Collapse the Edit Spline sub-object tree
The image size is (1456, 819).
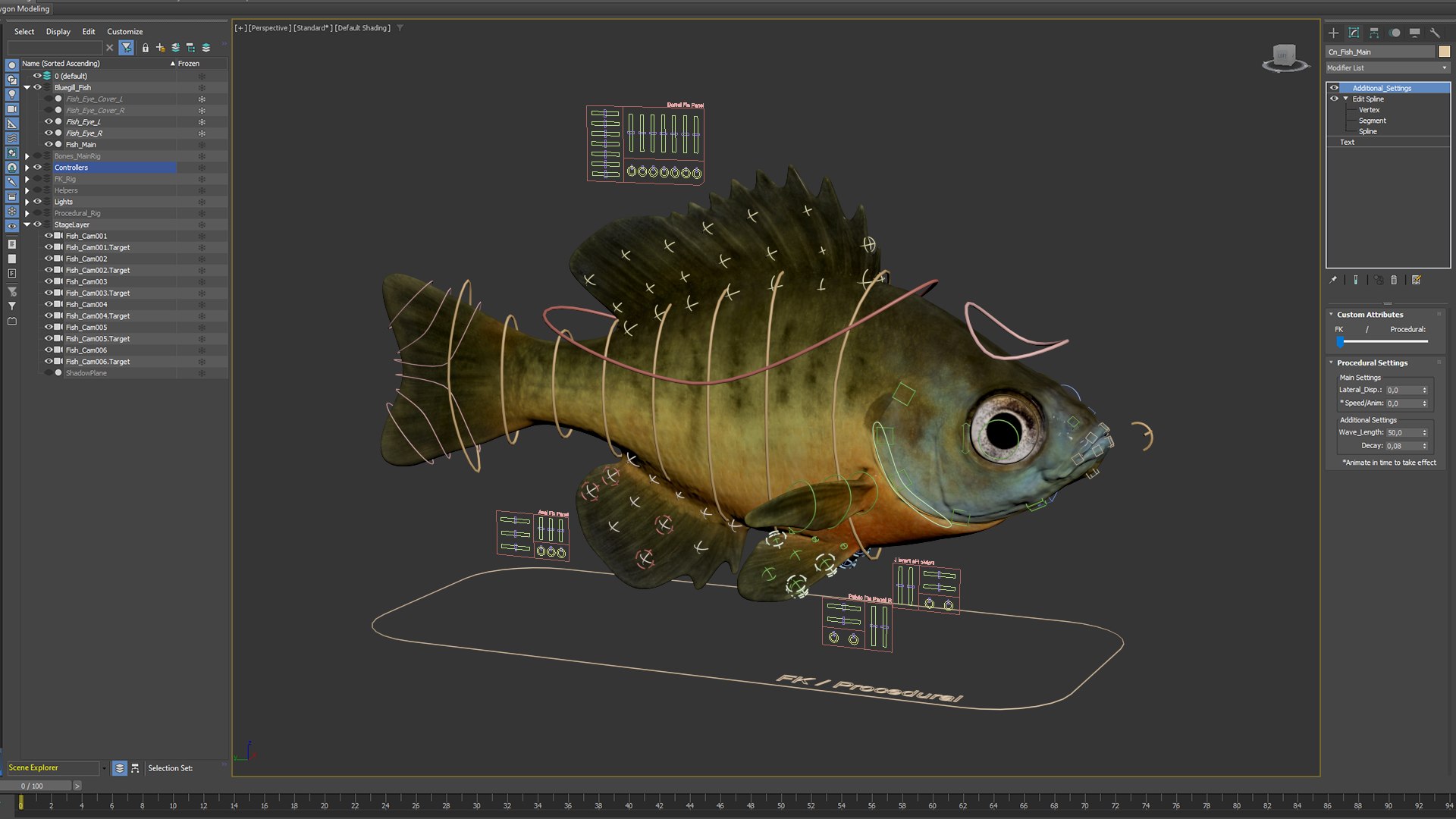point(1346,99)
